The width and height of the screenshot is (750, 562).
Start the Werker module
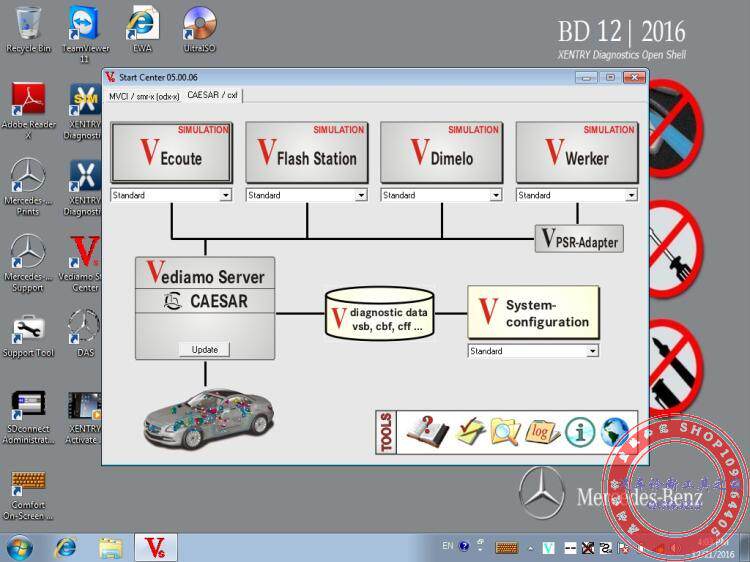point(577,152)
